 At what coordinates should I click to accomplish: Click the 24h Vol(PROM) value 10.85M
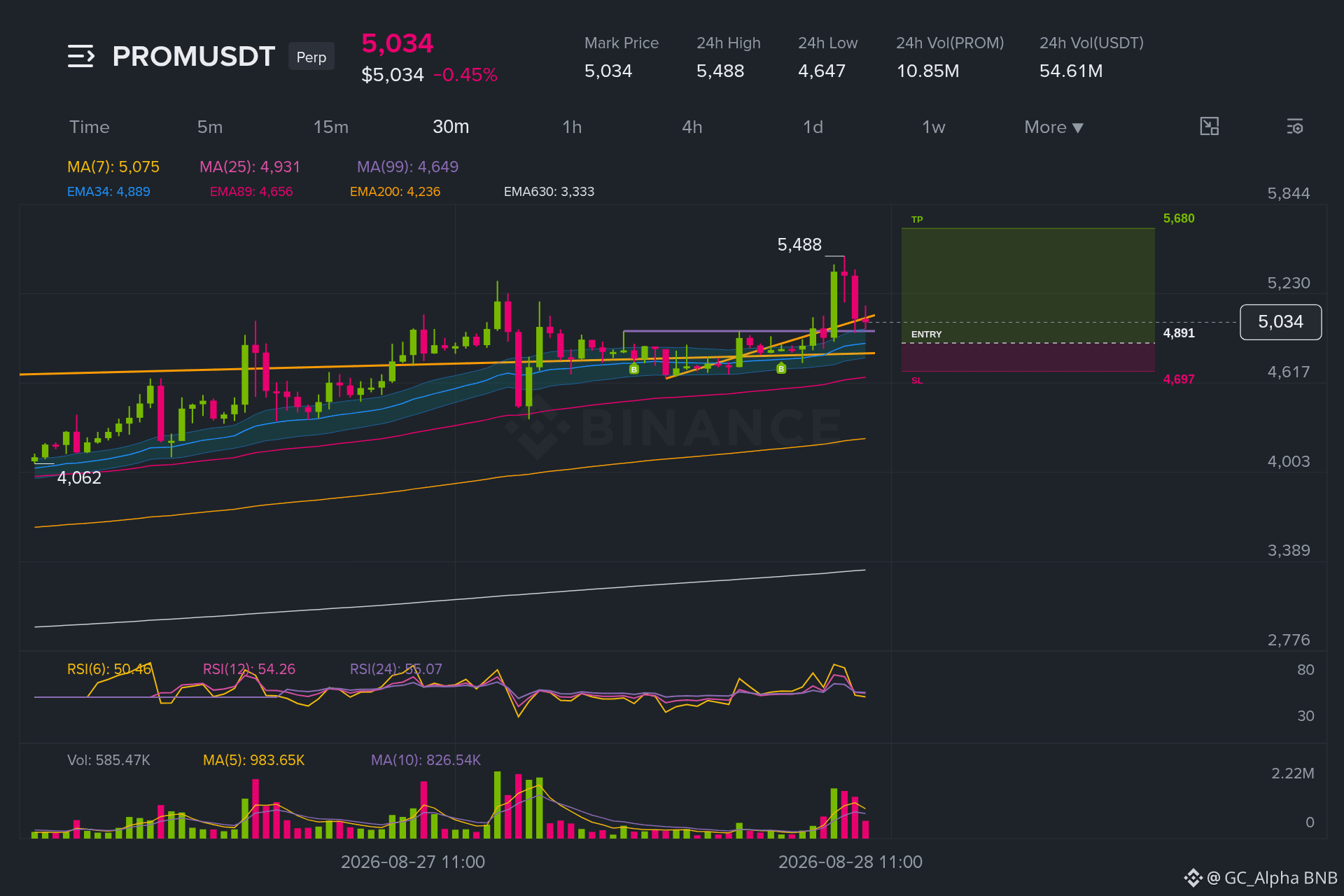pyautogui.click(x=928, y=71)
